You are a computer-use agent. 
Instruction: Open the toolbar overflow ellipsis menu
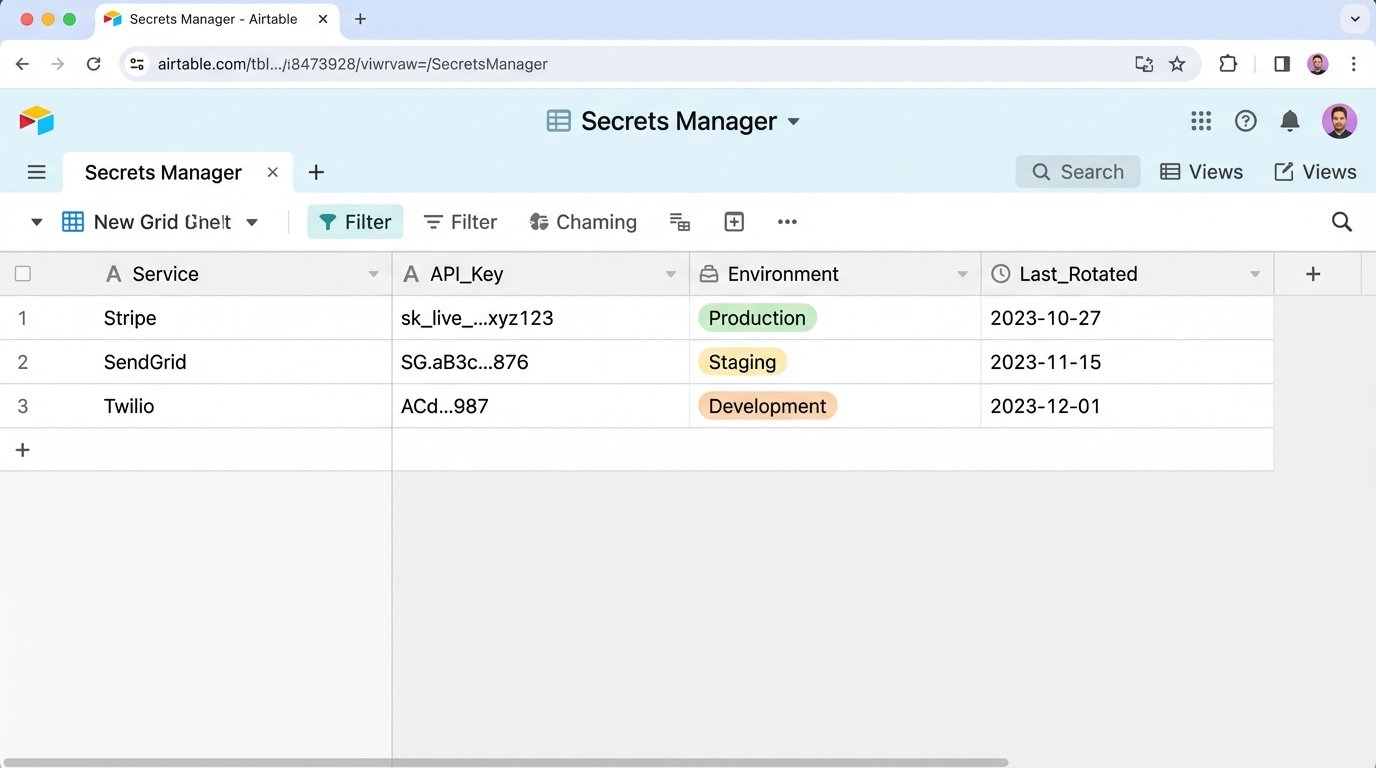pyautogui.click(x=787, y=221)
